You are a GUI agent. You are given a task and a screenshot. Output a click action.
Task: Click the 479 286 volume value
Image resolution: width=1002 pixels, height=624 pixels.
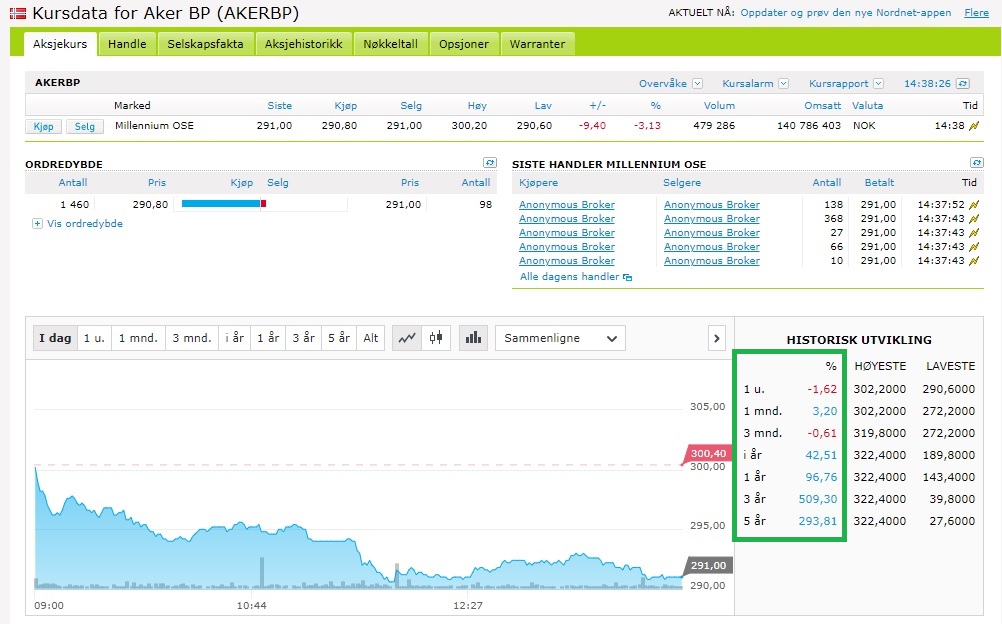714,126
